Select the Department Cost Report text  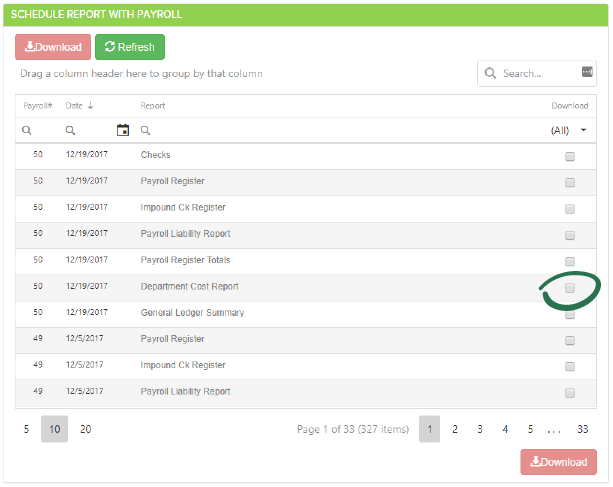(190, 286)
